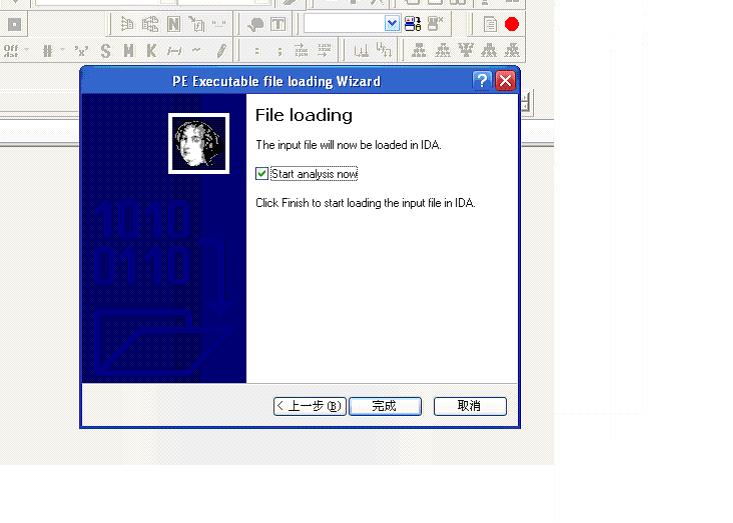The height and width of the screenshot is (523, 733).
Task: Tick the Start analysis now checkbox
Action: tap(262, 173)
